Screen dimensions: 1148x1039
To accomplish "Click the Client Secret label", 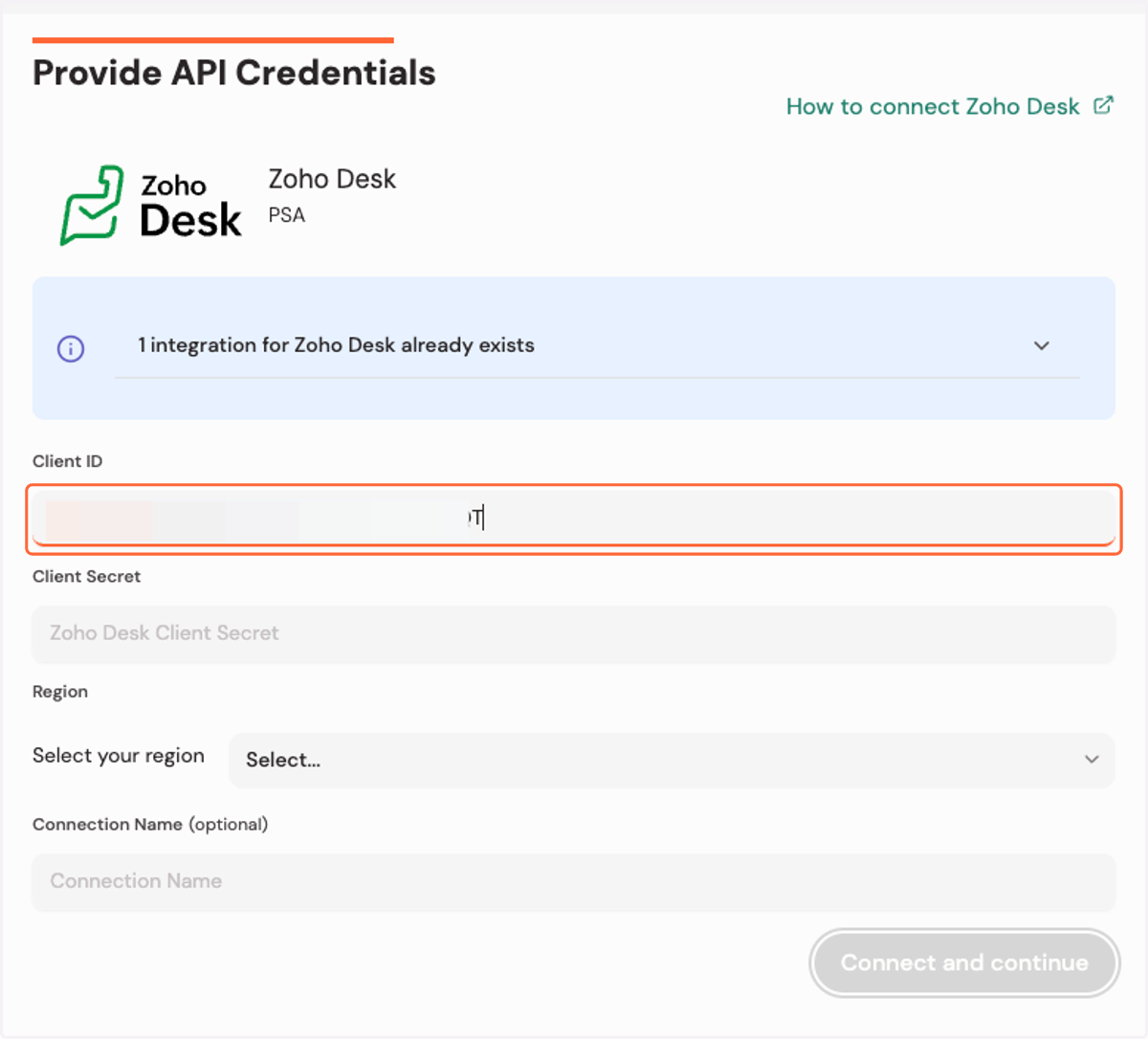I will click(87, 577).
